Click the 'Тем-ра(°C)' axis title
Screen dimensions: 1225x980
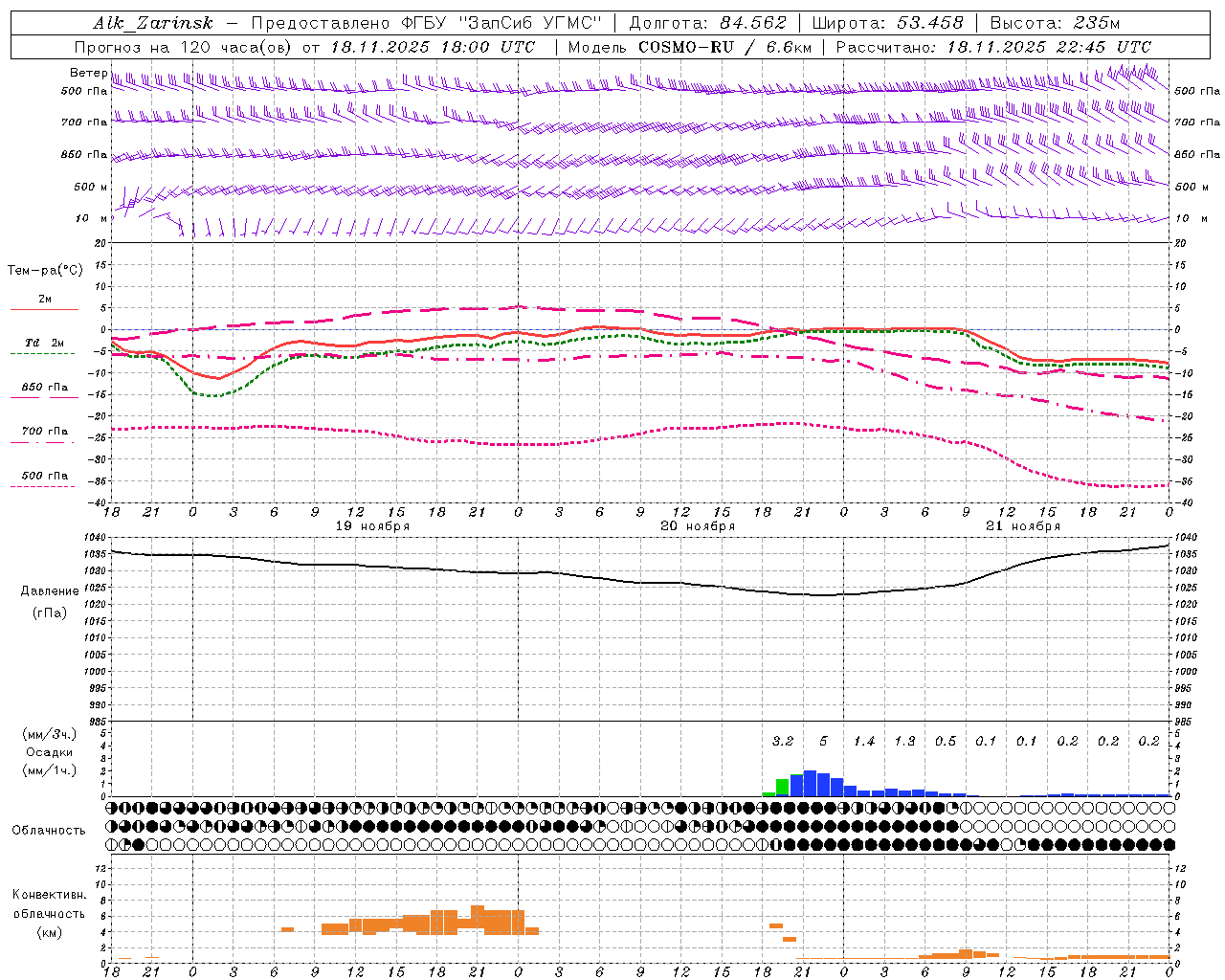(45, 271)
